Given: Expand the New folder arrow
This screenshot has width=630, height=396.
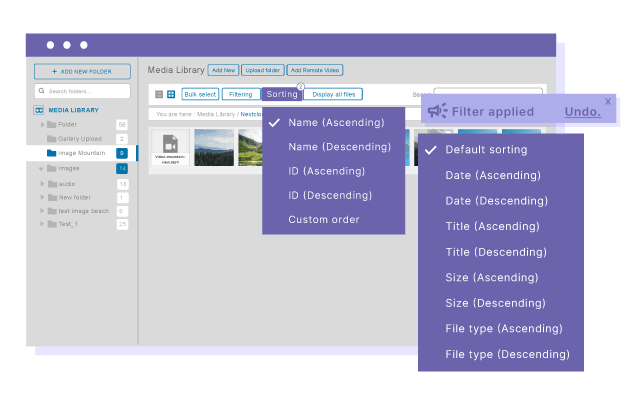Looking at the screenshot, I should pyautogui.click(x=42, y=197).
